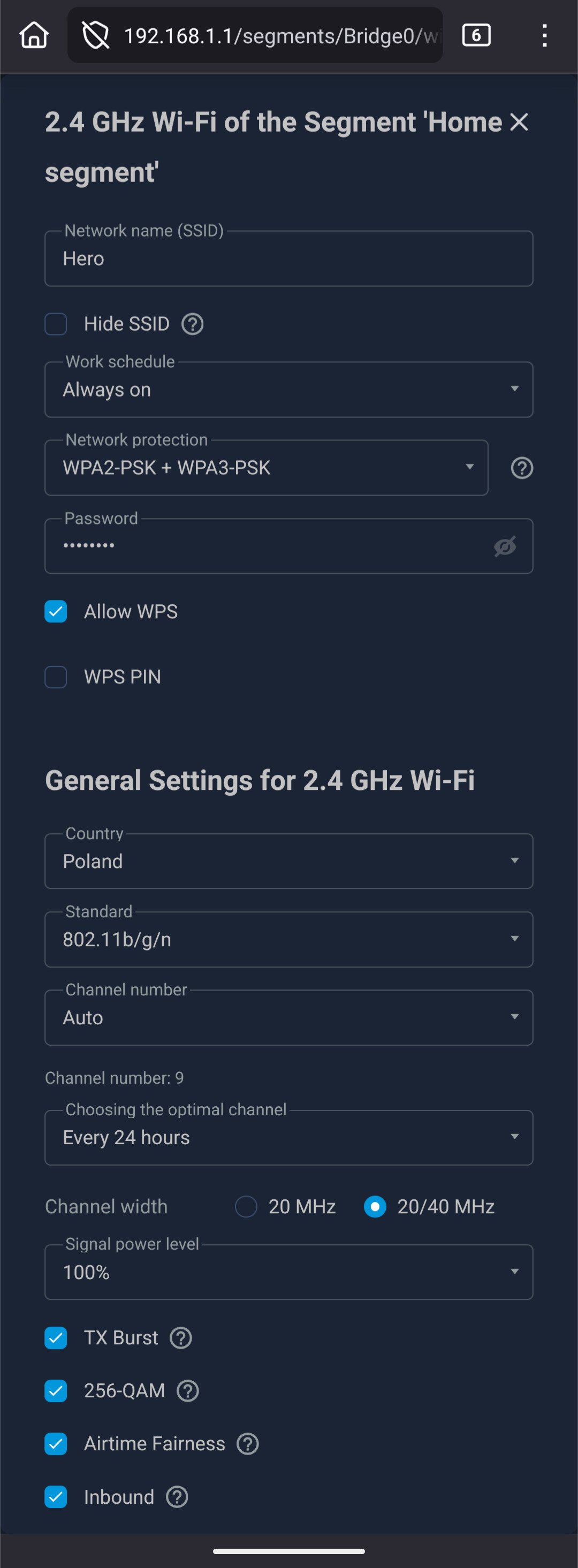Close the 2.4 GHz Wi-Fi settings panel

click(519, 123)
